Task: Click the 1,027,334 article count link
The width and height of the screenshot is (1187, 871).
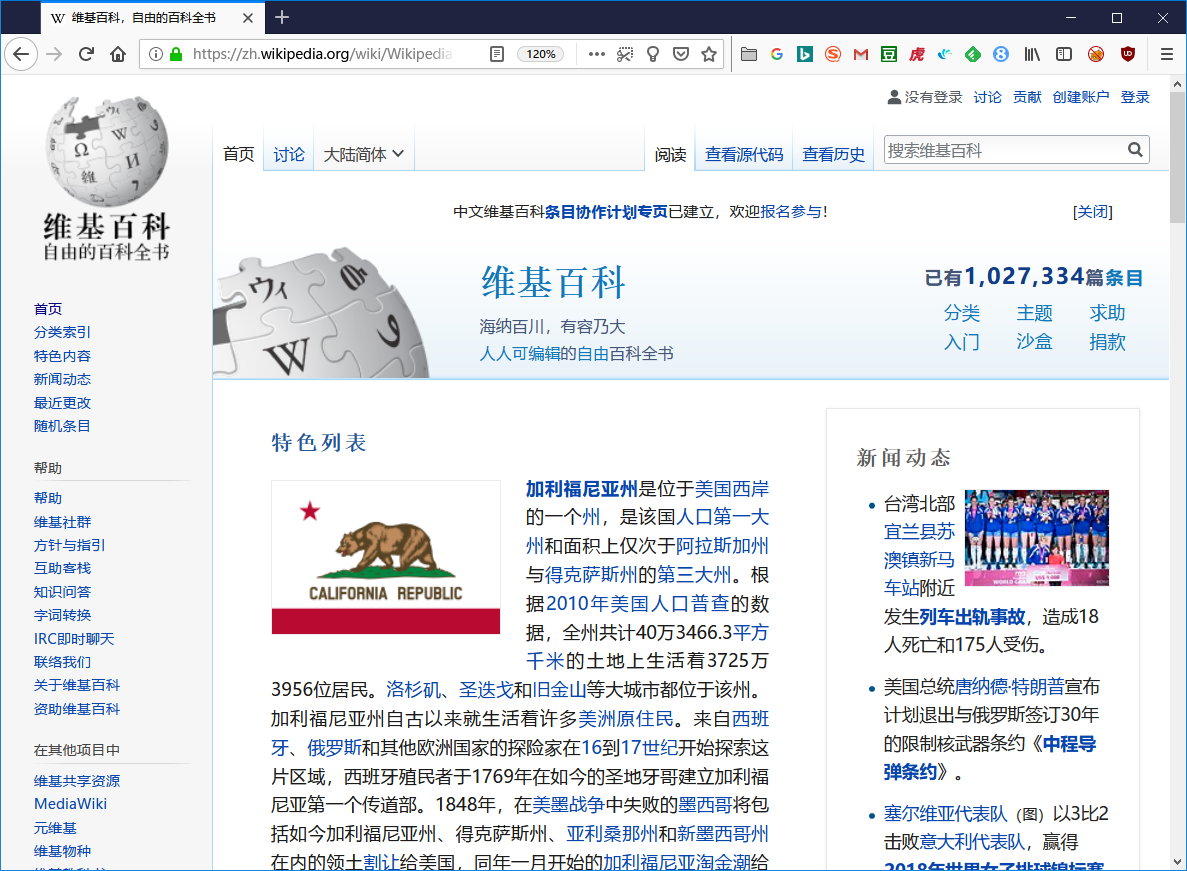Action: pyautogui.click(x=1025, y=276)
